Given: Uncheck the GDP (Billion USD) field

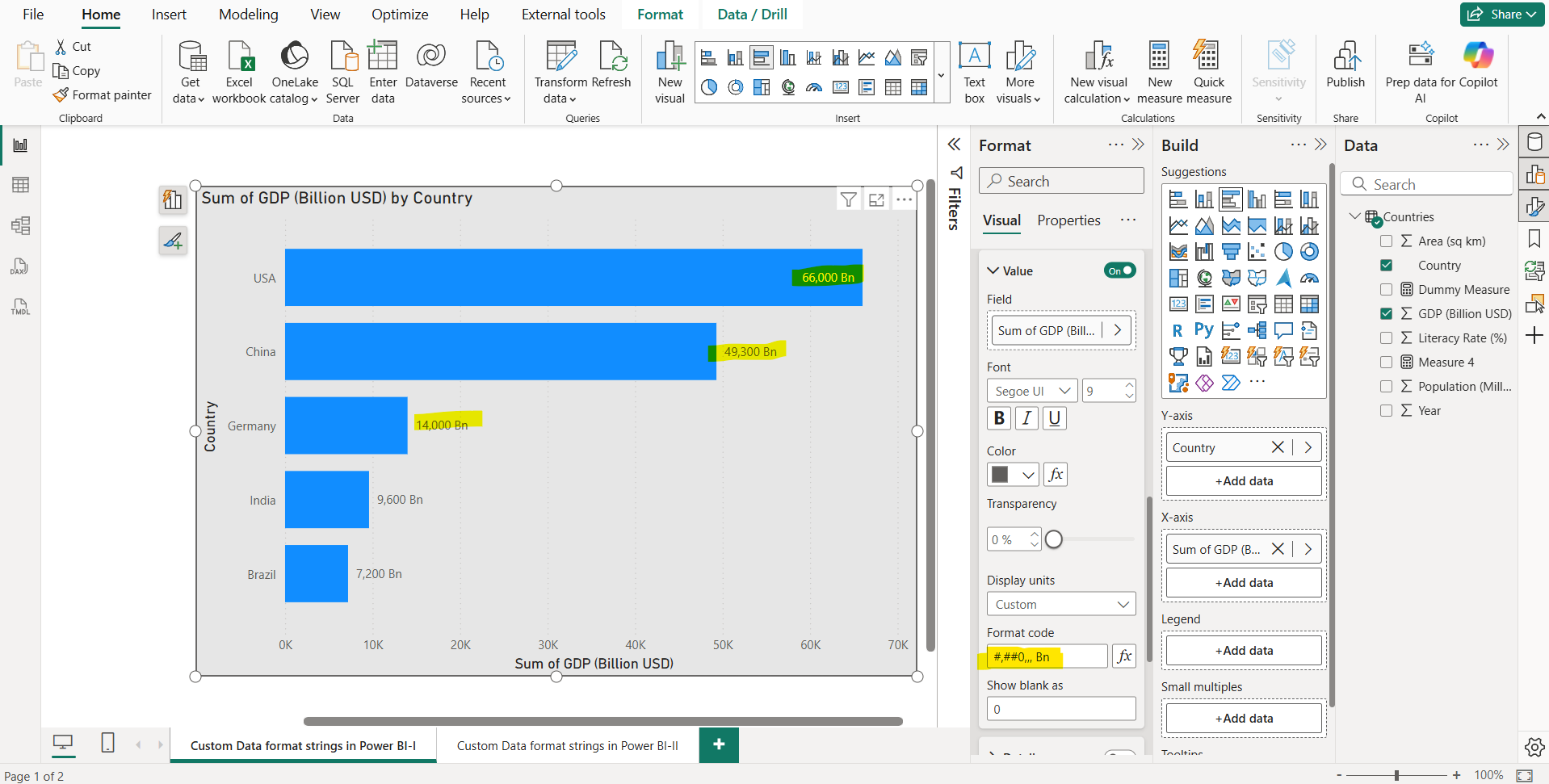Looking at the screenshot, I should tap(1387, 313).
